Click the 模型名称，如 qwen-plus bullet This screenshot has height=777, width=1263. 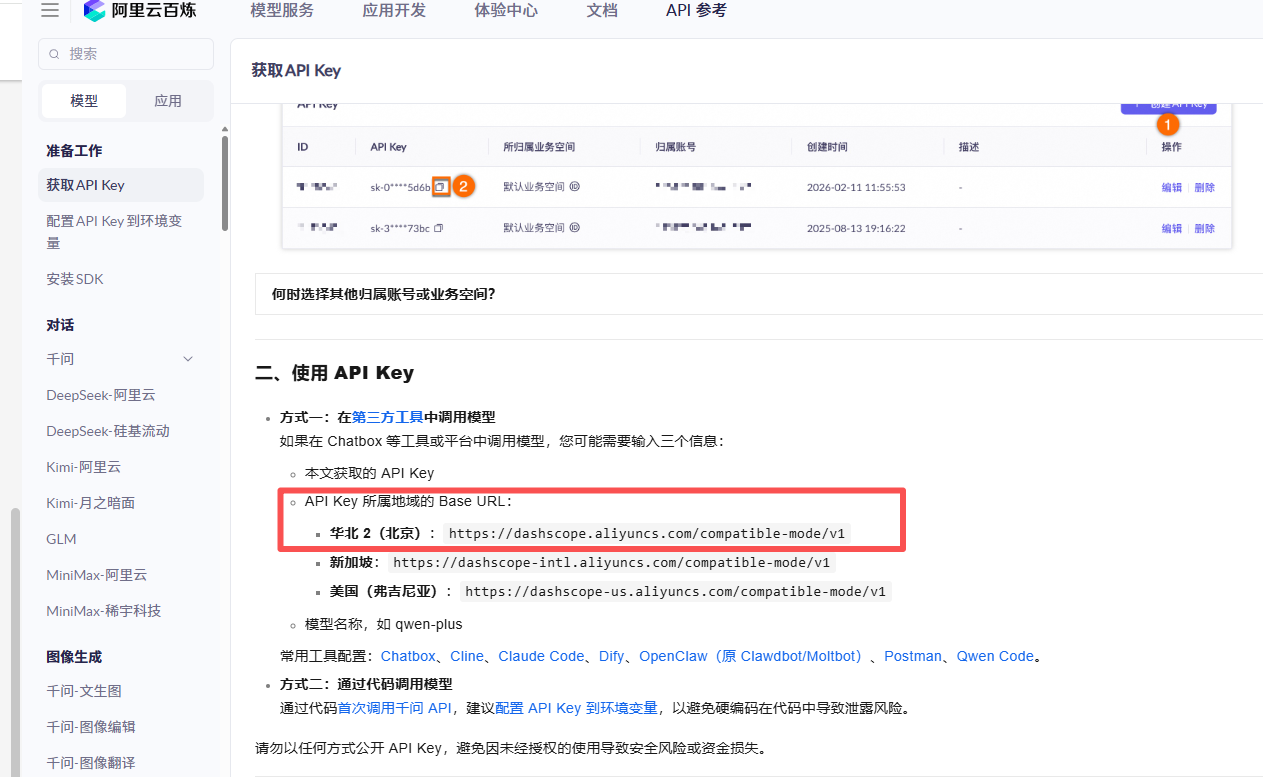point(384,624)
